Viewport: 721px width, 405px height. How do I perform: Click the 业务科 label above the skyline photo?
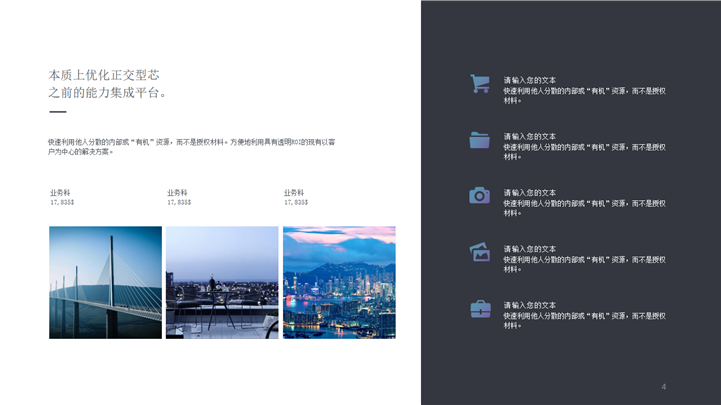click(x=294, y=193)
